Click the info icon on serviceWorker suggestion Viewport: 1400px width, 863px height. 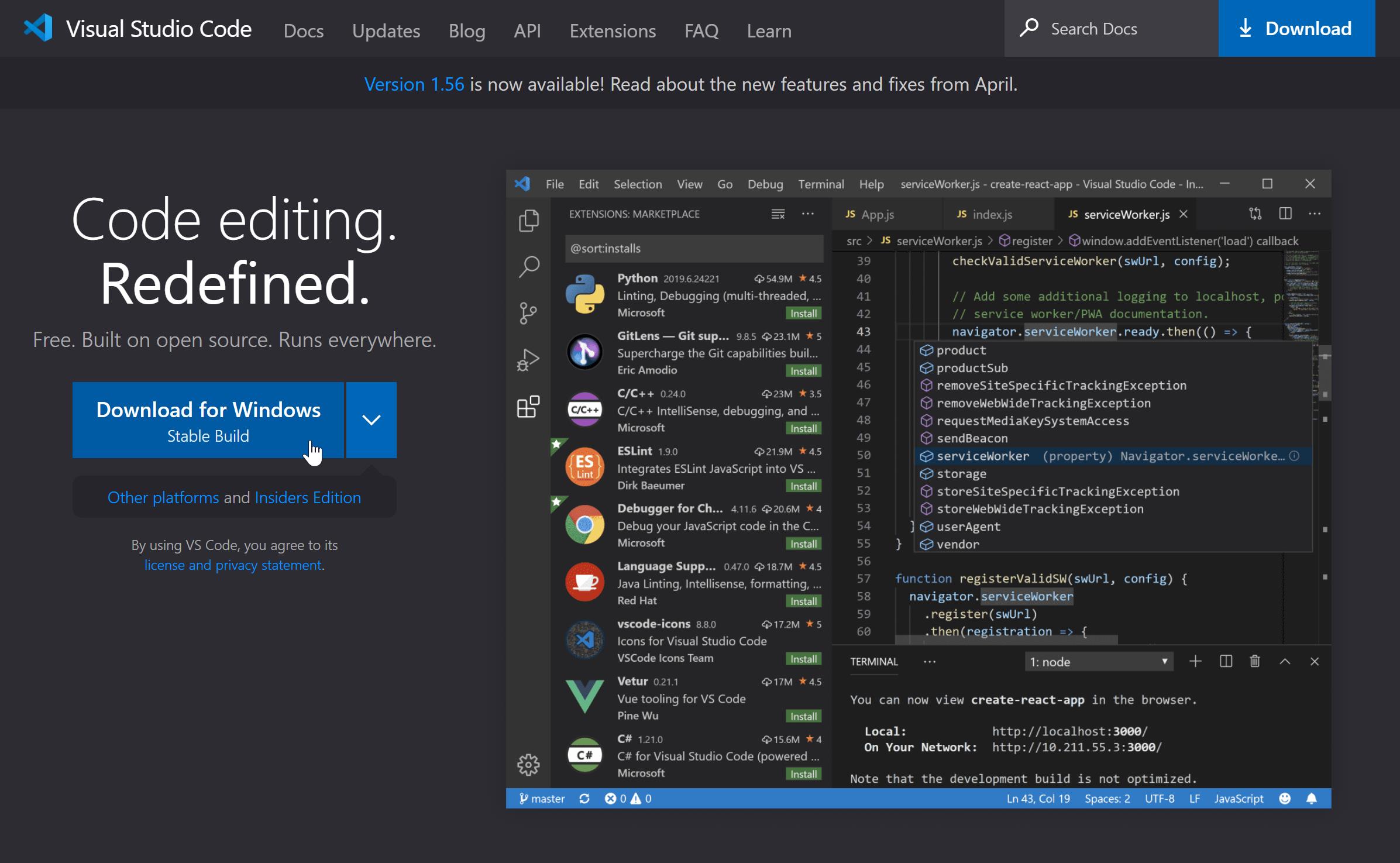(x=1295, y=456)
